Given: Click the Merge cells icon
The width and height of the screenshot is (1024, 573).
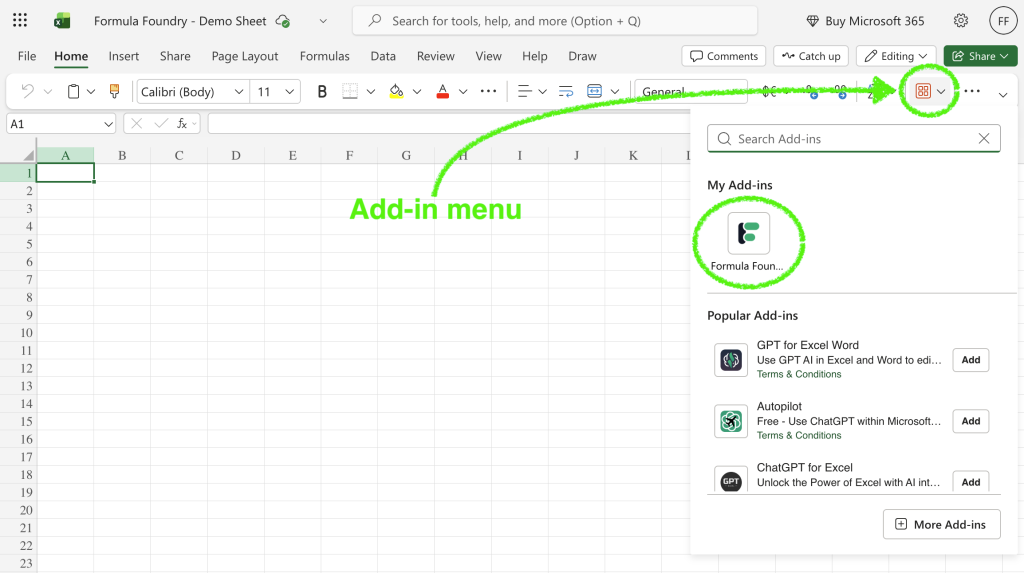Looking at the screenshot, I should tap(595, 92).
